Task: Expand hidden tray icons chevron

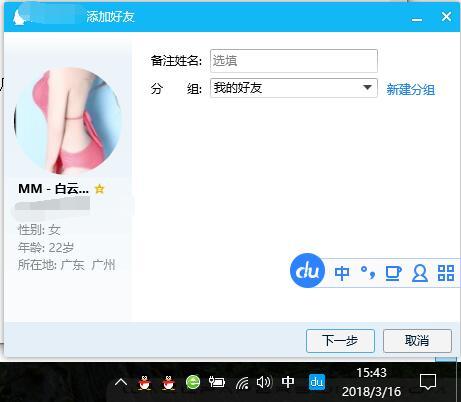Action: [121, 382]
